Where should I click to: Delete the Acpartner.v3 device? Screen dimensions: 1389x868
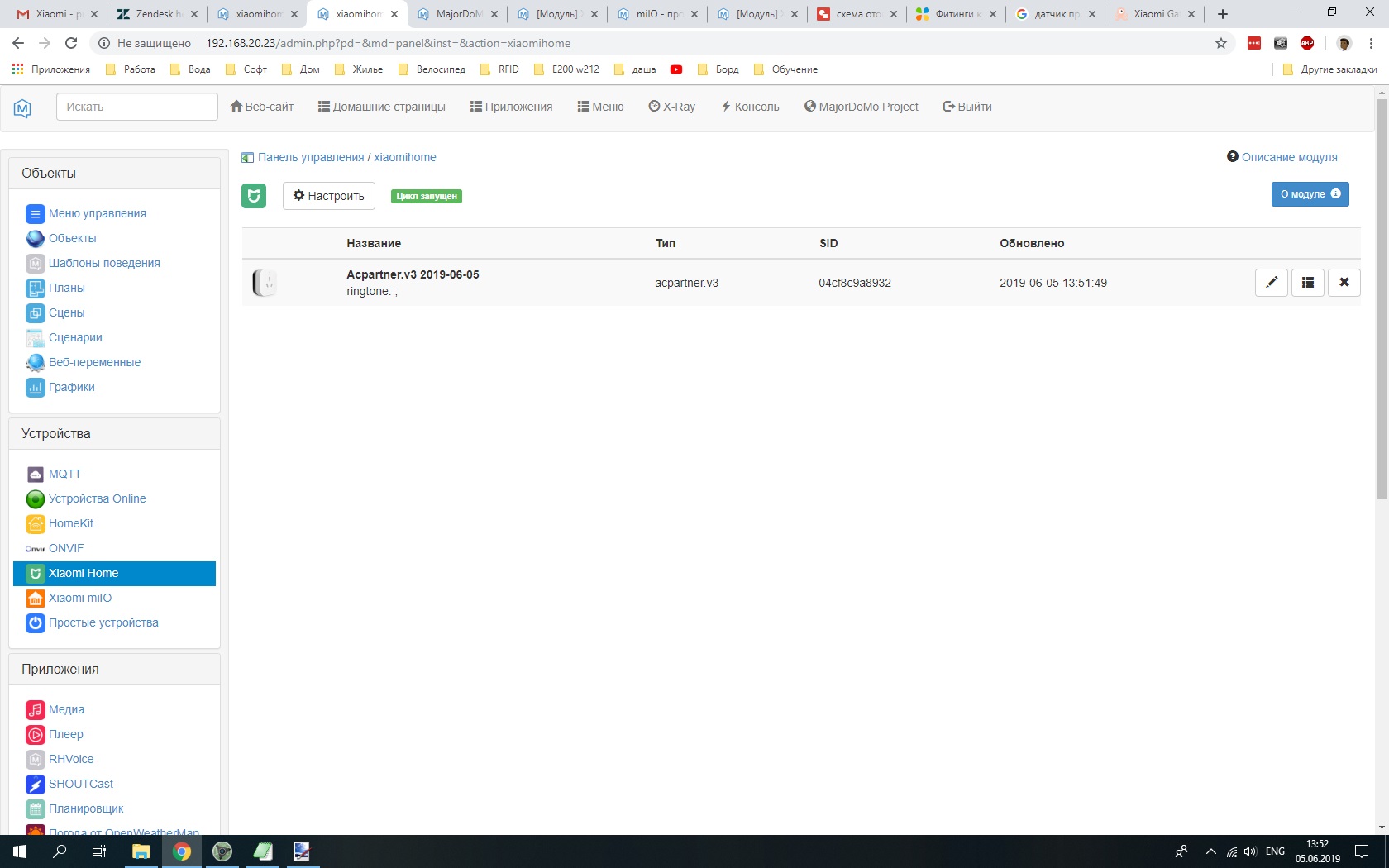1344,283
